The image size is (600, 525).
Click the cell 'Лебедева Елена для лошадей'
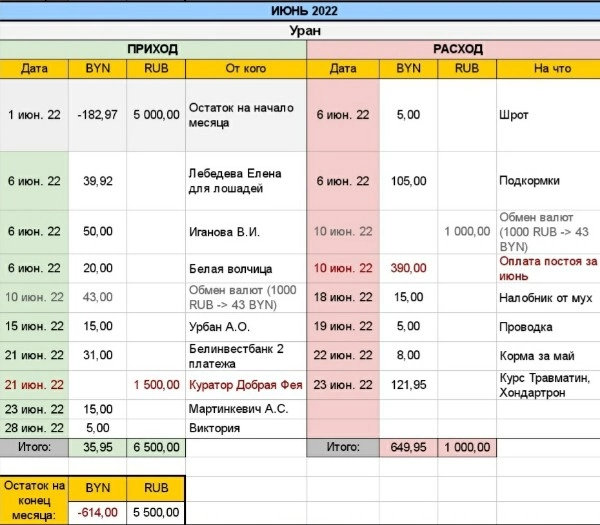(x=246, y=181)
